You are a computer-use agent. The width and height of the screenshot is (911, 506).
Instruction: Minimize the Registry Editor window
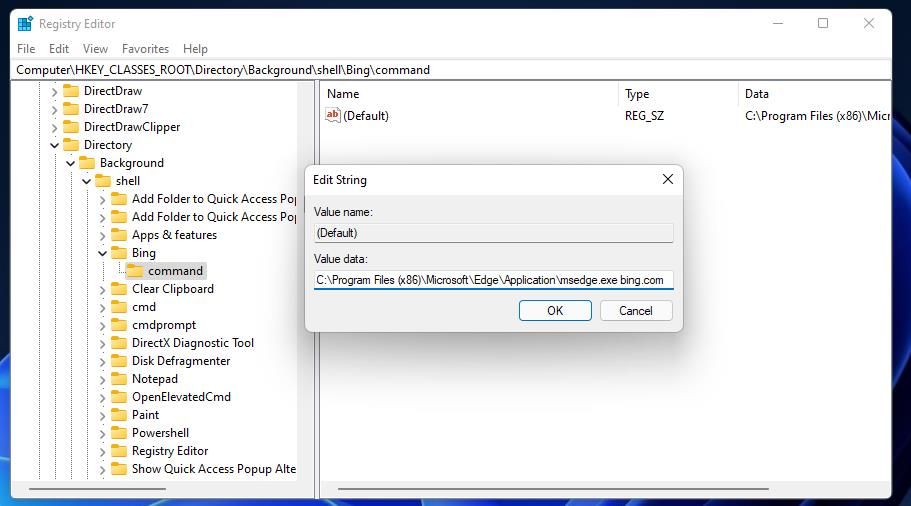(778, 23)
